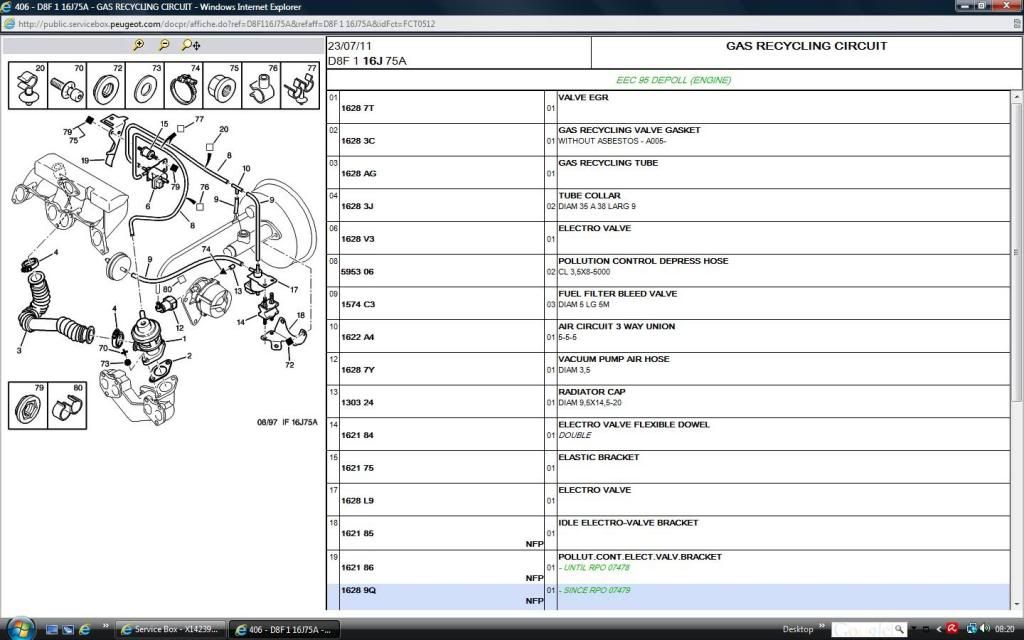Click the ELASTIC BRACKET description
The image size is (1024, 640).
[599, 457]
